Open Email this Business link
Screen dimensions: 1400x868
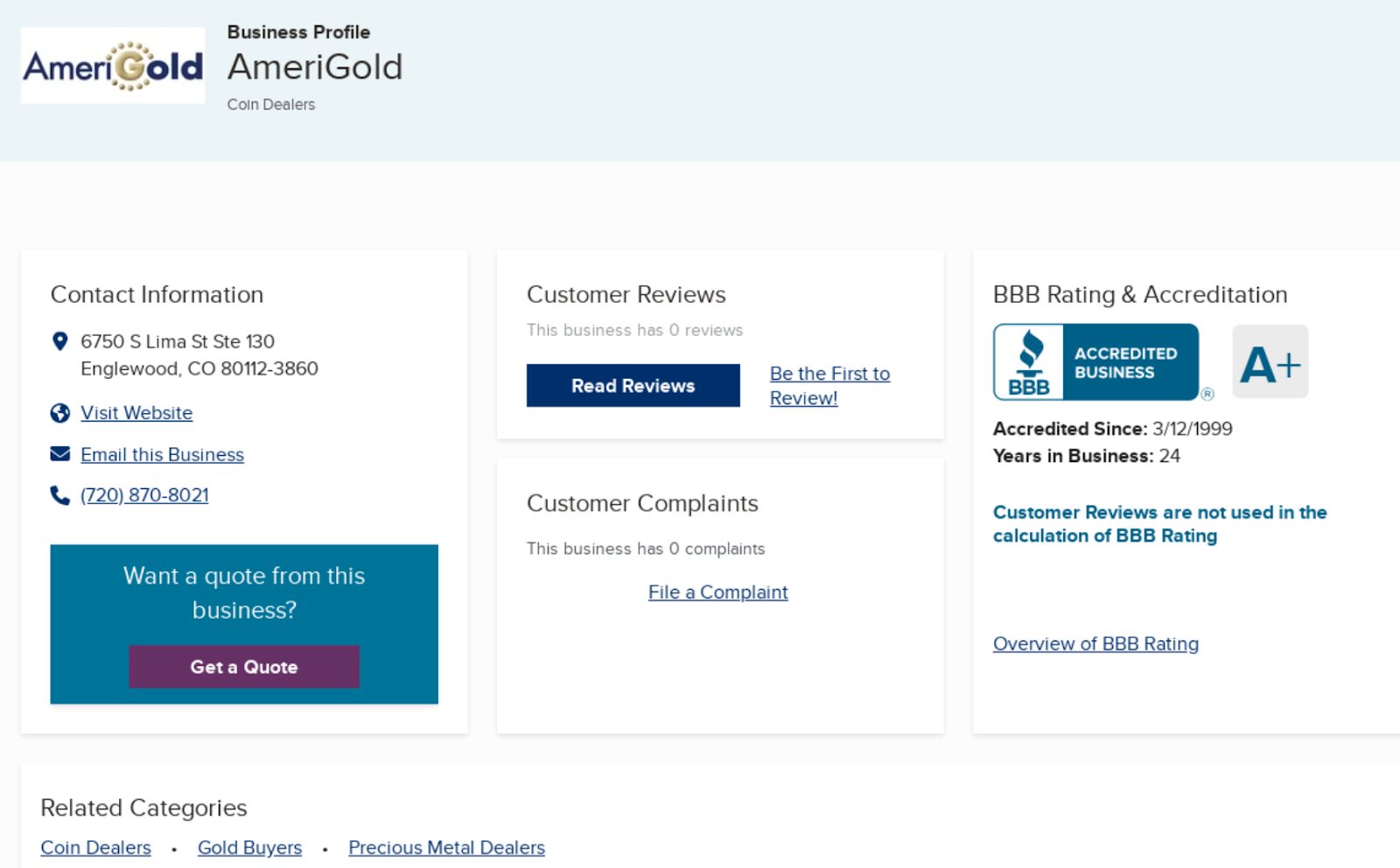coord(162,455)
